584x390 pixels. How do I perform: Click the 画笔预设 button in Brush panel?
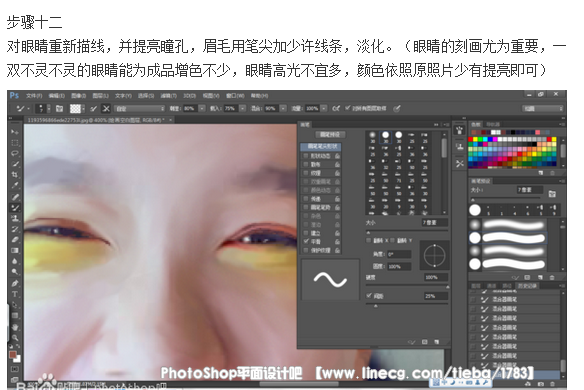tap(330, 134)
